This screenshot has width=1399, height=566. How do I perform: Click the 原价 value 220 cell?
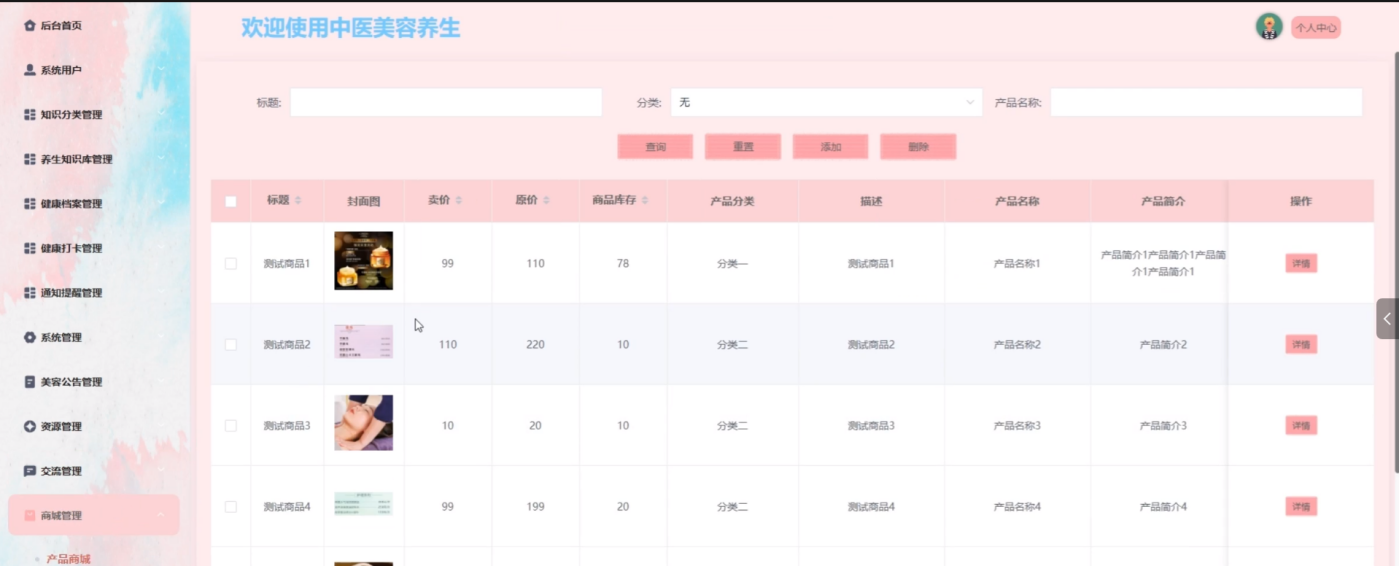535,345
